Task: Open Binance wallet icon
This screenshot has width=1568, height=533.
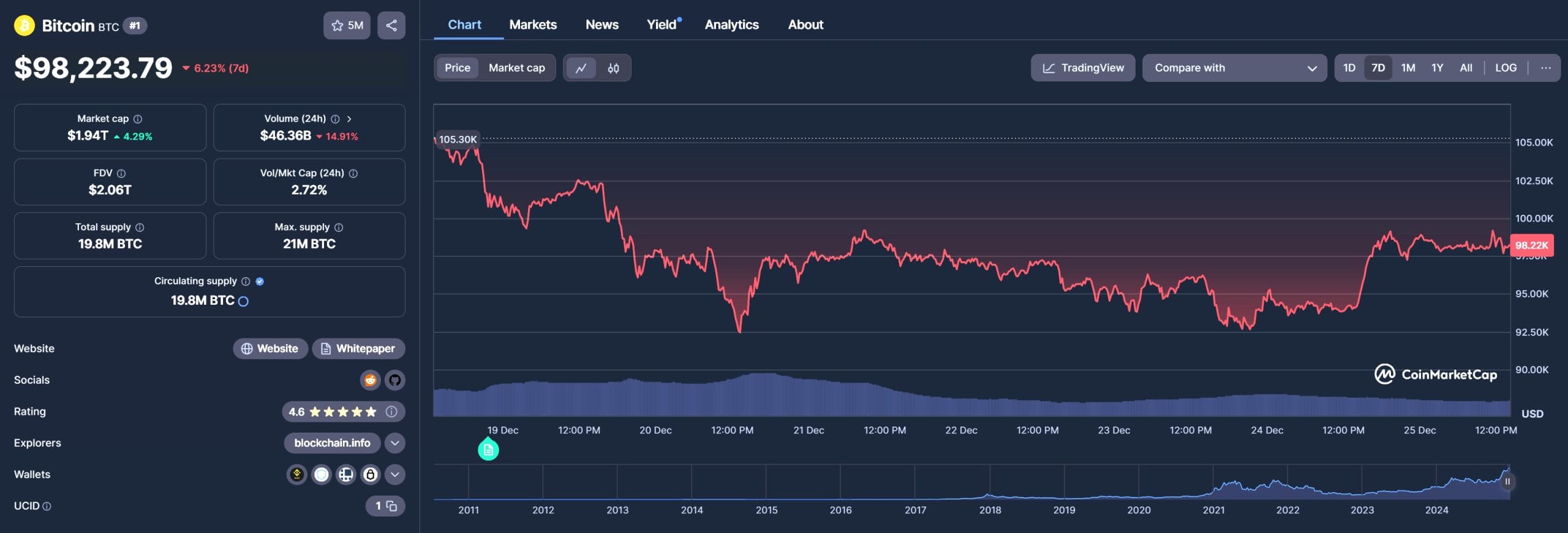Action: (x=297, y=474)
